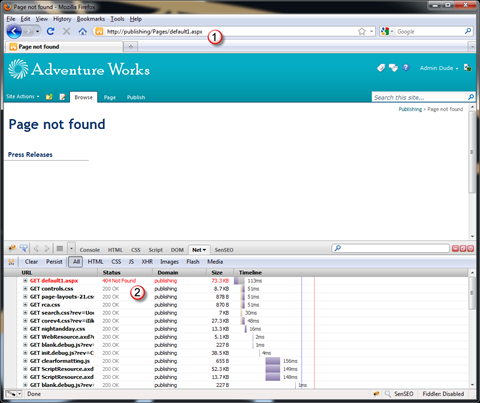The height and width of the screenshot is (403, 480).
Task: Click the Firefox Back button
Action: 14,32
